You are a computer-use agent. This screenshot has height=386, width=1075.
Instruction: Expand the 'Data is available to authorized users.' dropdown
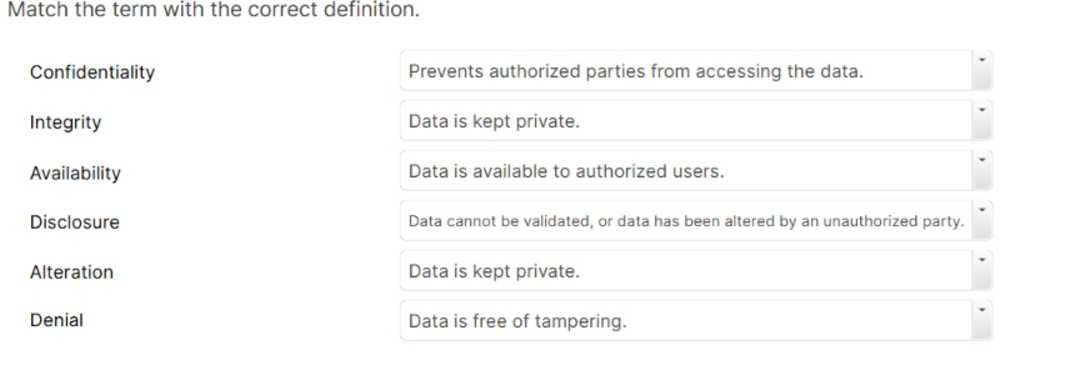click(x=696, y=170)
